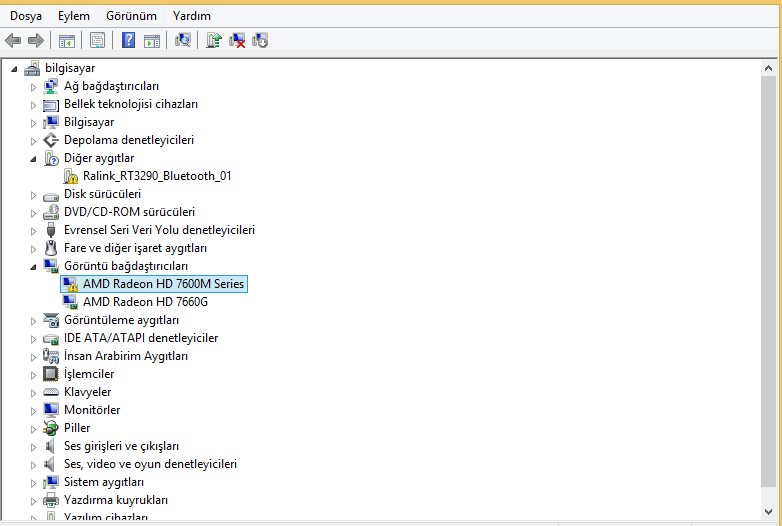The height and width of the screenshot is (526, 782).
Task: Collapse the bilgisayar root node
Action: point(14,69)
